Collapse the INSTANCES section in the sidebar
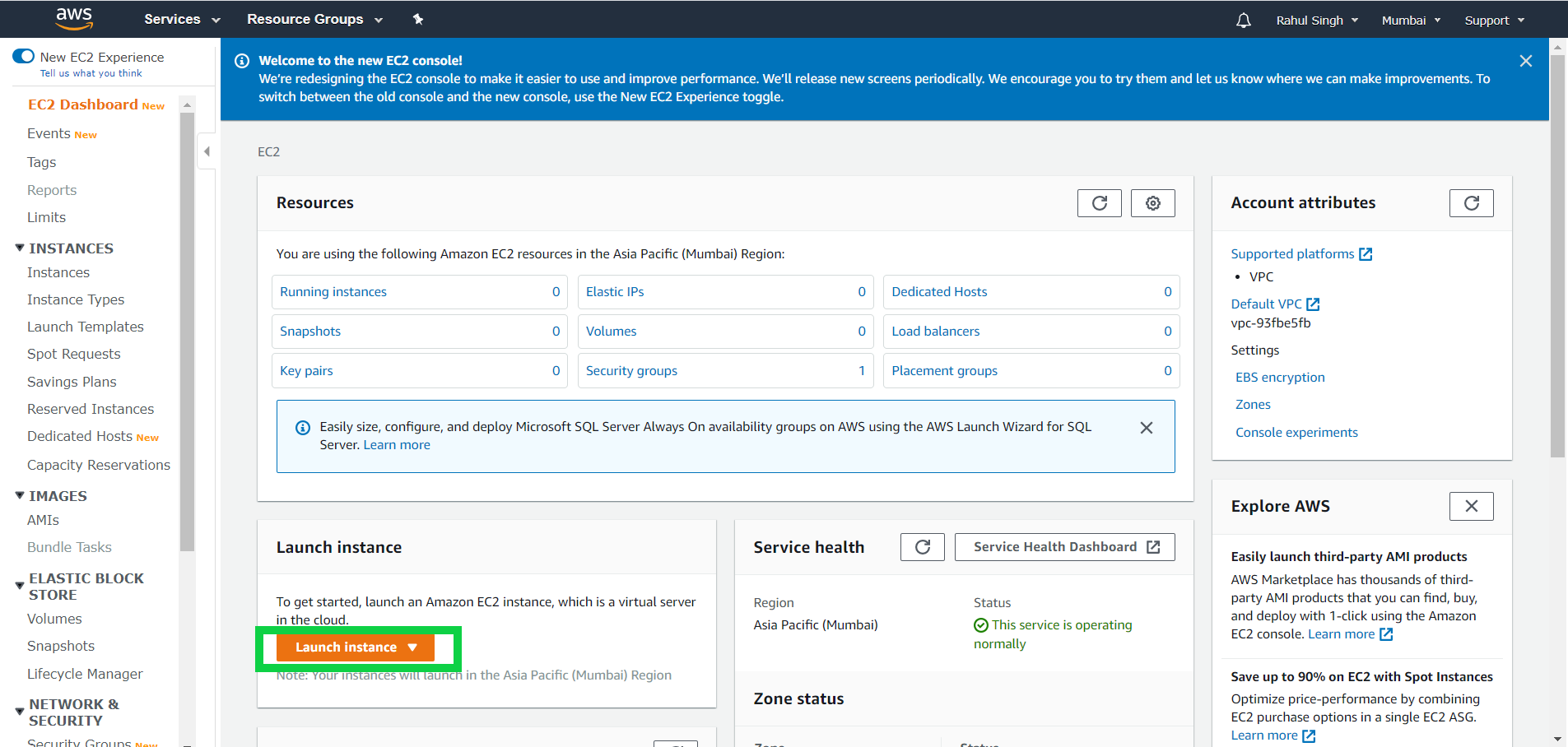The width and height of the screenshot is (1568, 747). click(x=19, y=248)
